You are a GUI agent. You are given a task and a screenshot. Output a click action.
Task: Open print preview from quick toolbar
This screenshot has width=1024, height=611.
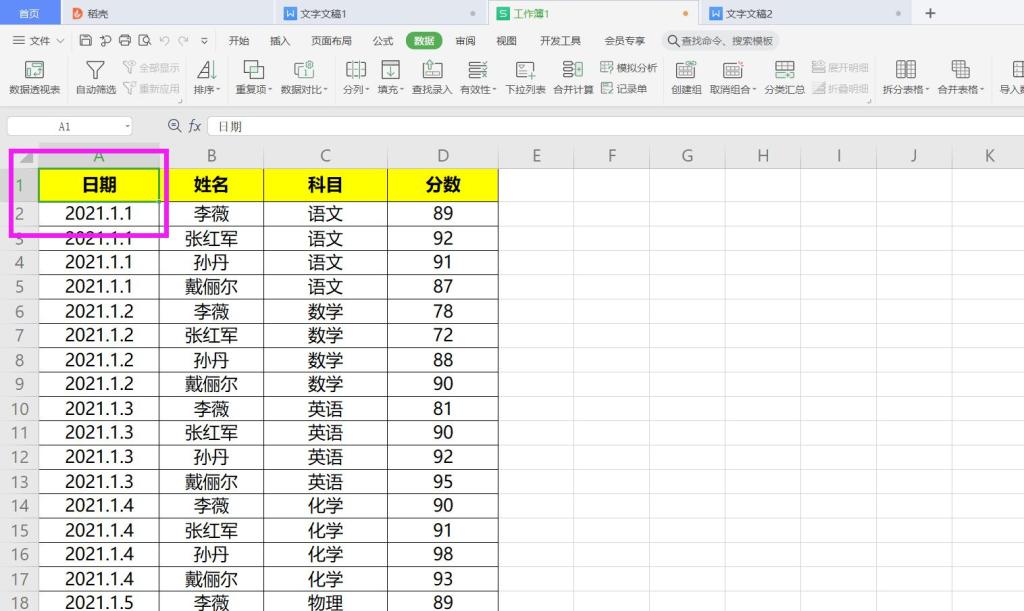click(145, 41)
